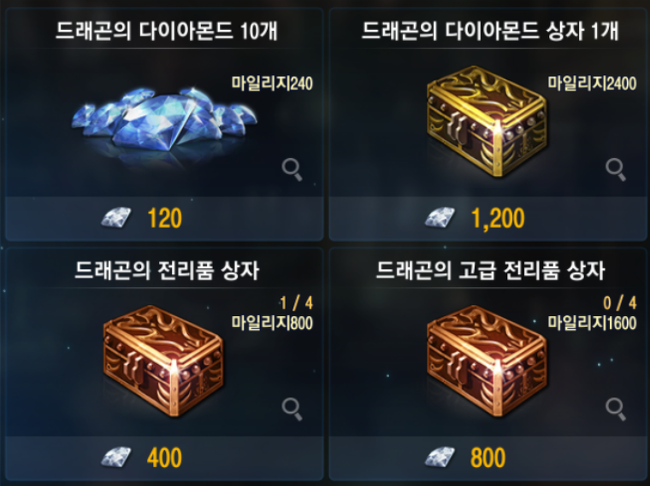Open preview magnifier for 고급 전리품 상자
This screenshot has width=650, height=486.
click(616, 409)
